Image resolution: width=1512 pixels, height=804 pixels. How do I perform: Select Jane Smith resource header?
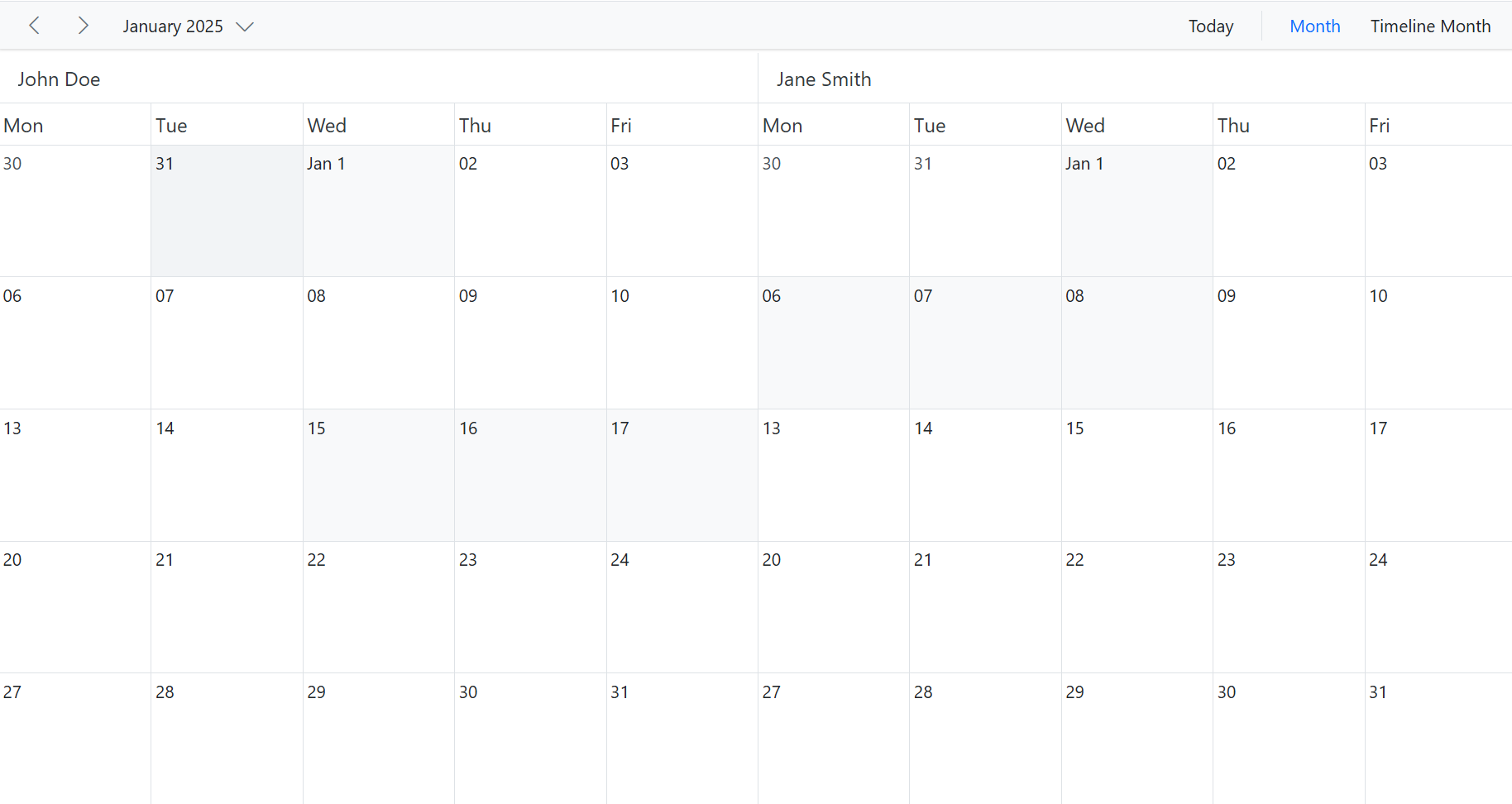1135,79
